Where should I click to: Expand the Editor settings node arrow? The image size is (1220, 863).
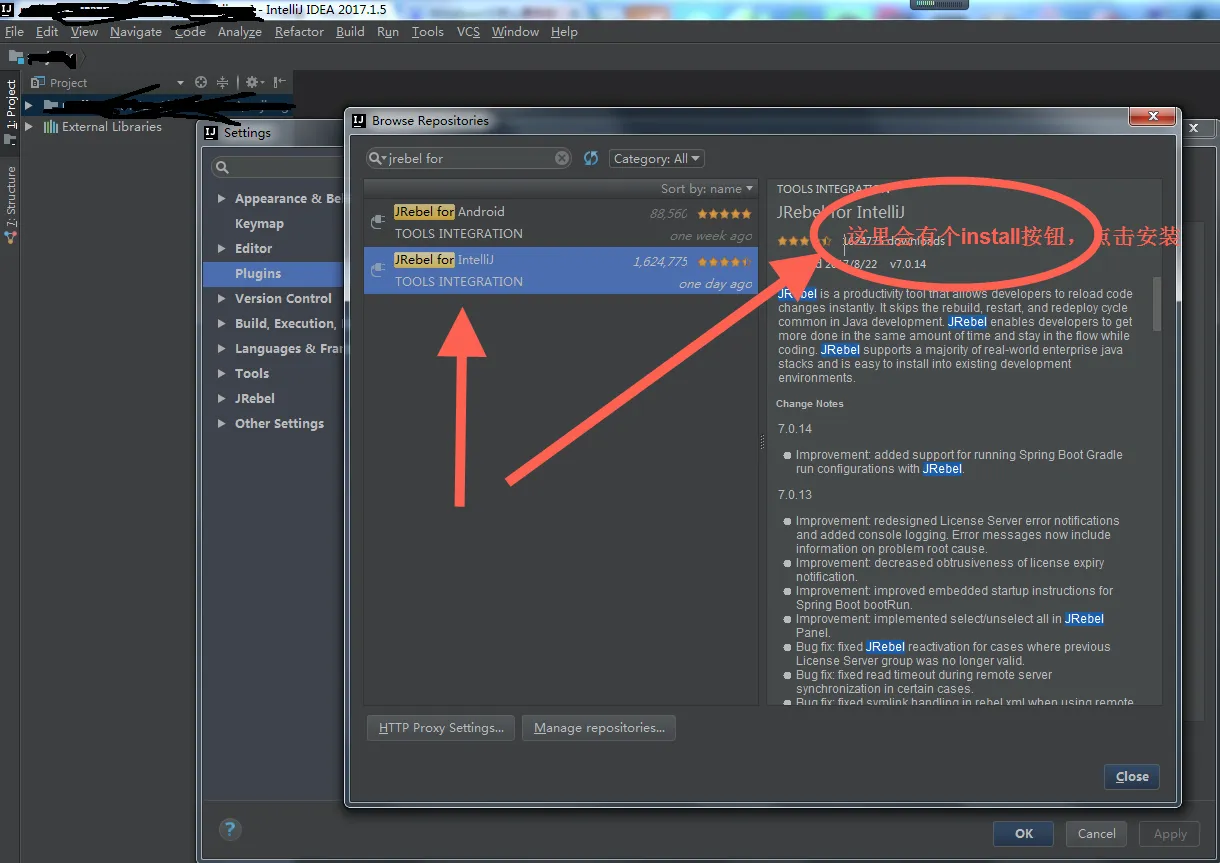click(221, 249)
